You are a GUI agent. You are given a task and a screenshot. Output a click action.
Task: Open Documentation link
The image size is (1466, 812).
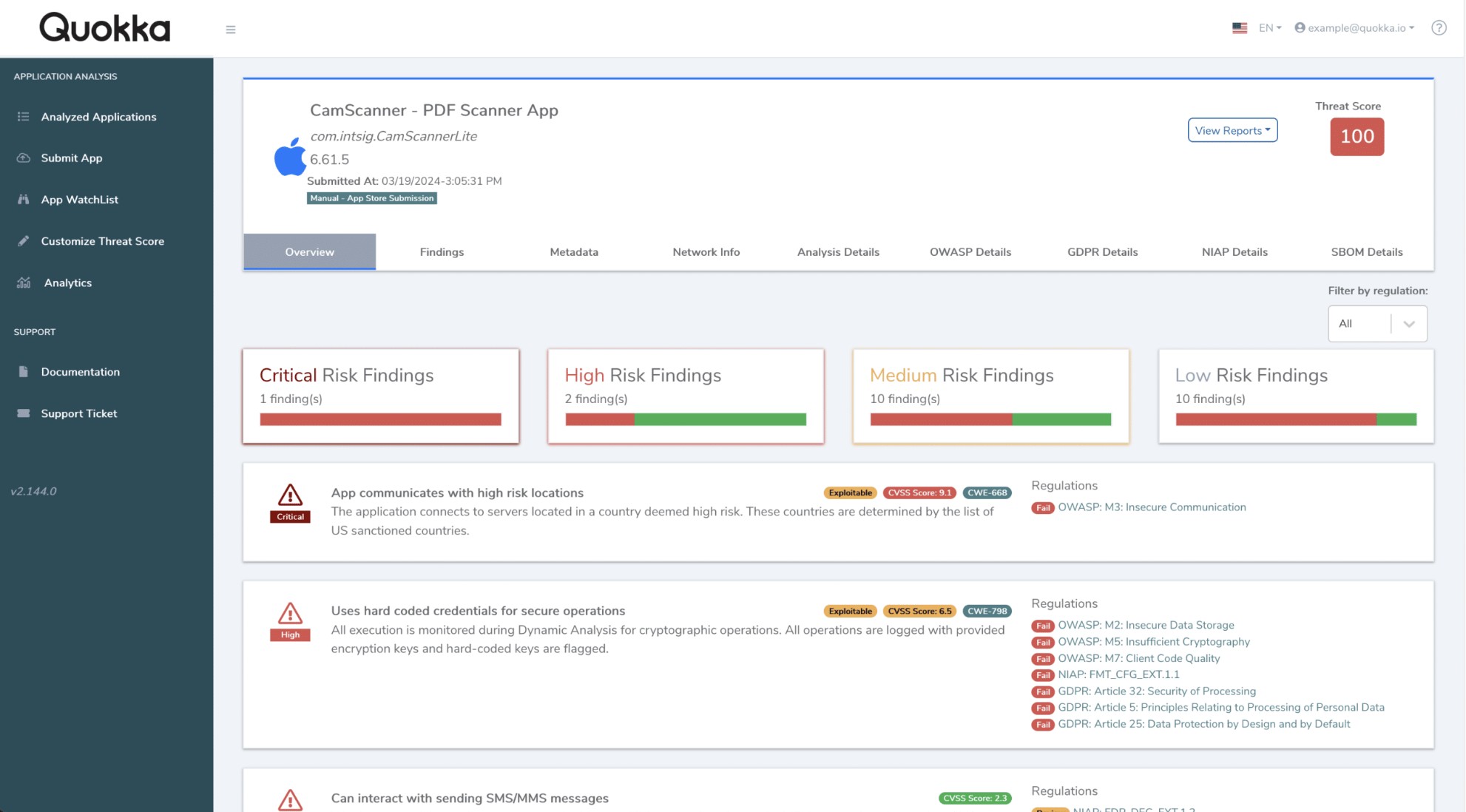pyautogui.click(x=81, y=372)
